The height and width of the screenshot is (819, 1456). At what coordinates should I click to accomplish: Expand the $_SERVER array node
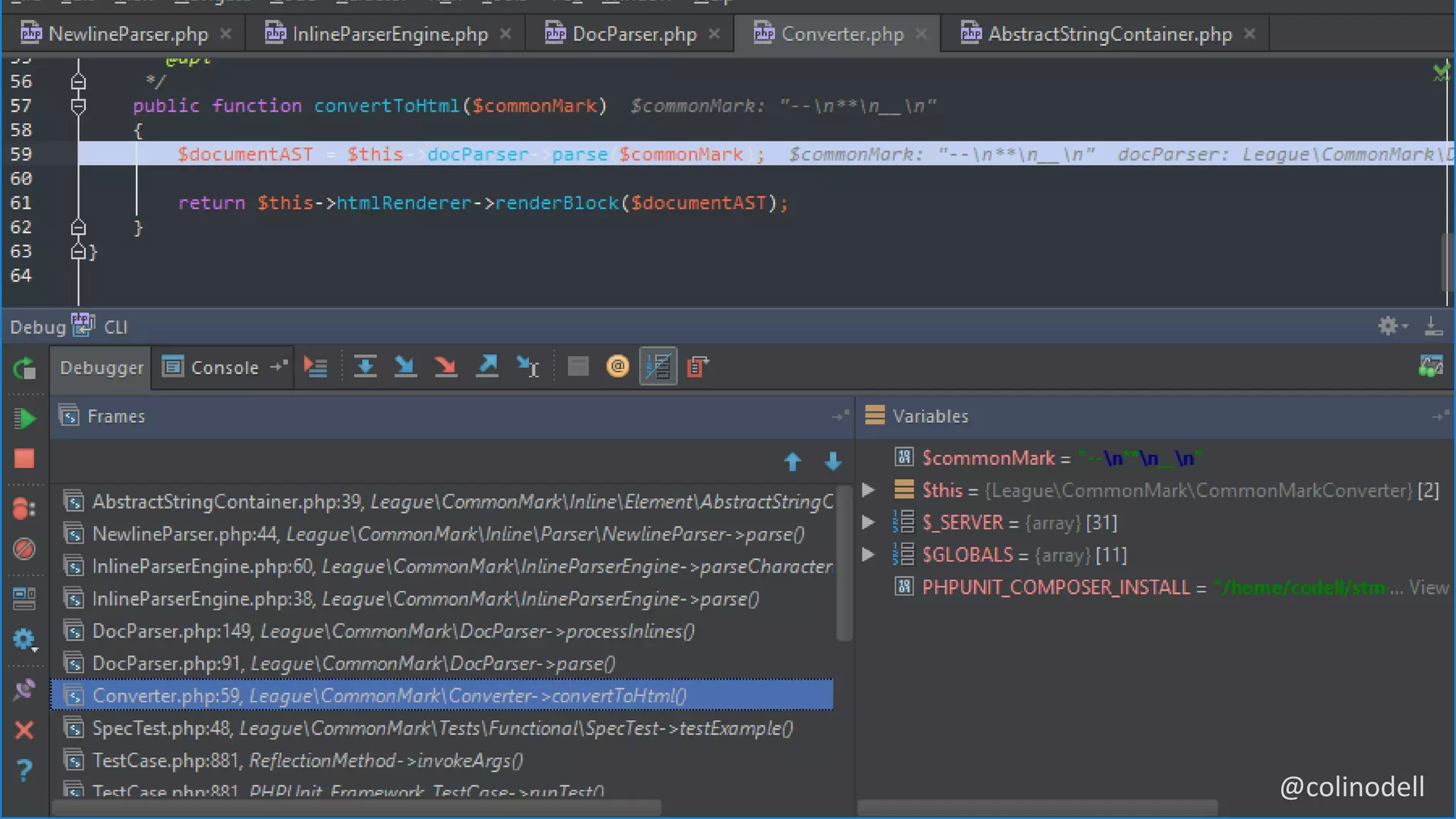pos(868,523)
